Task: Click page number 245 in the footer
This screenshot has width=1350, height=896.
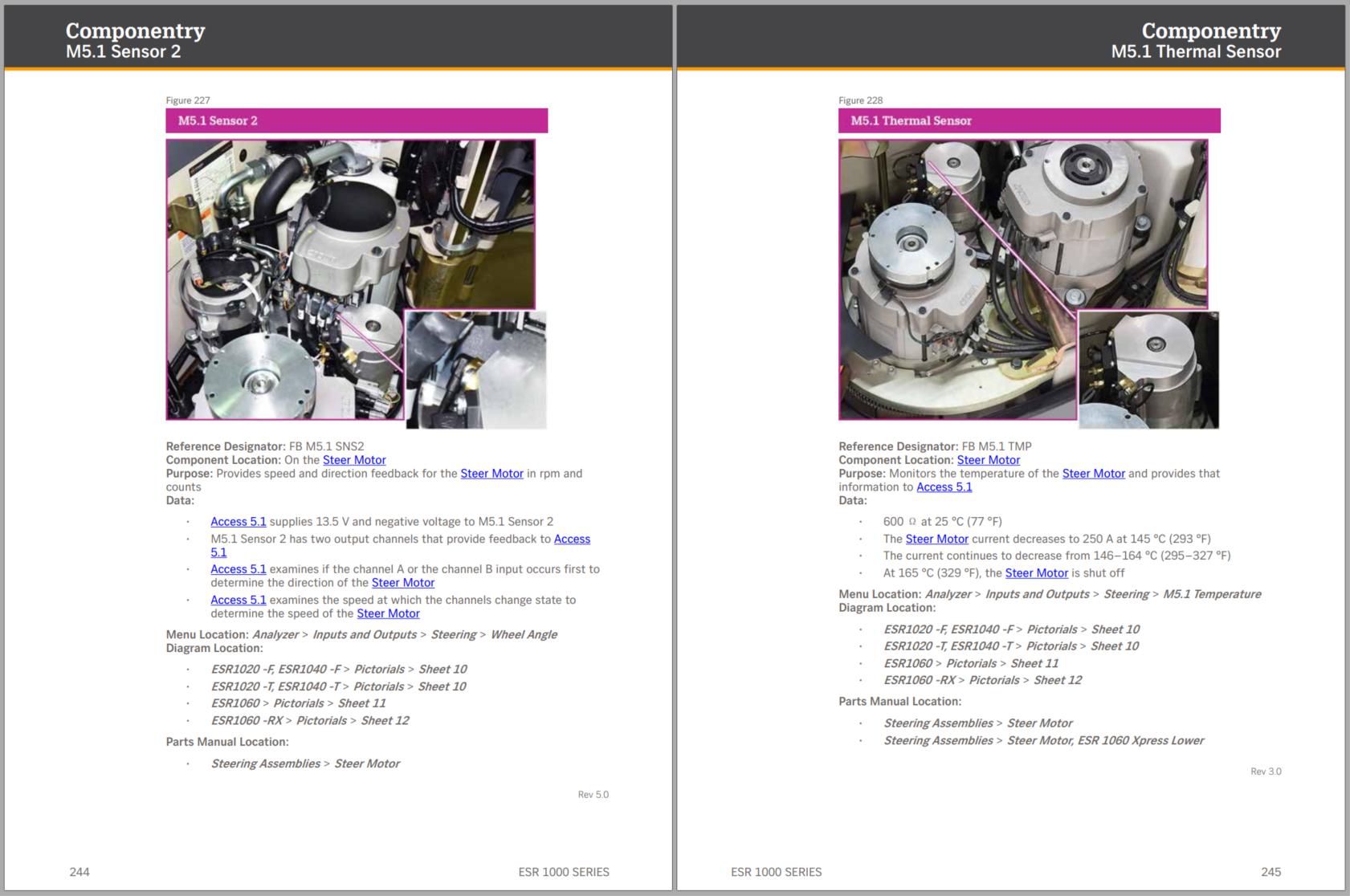Action: (1270, 872)
